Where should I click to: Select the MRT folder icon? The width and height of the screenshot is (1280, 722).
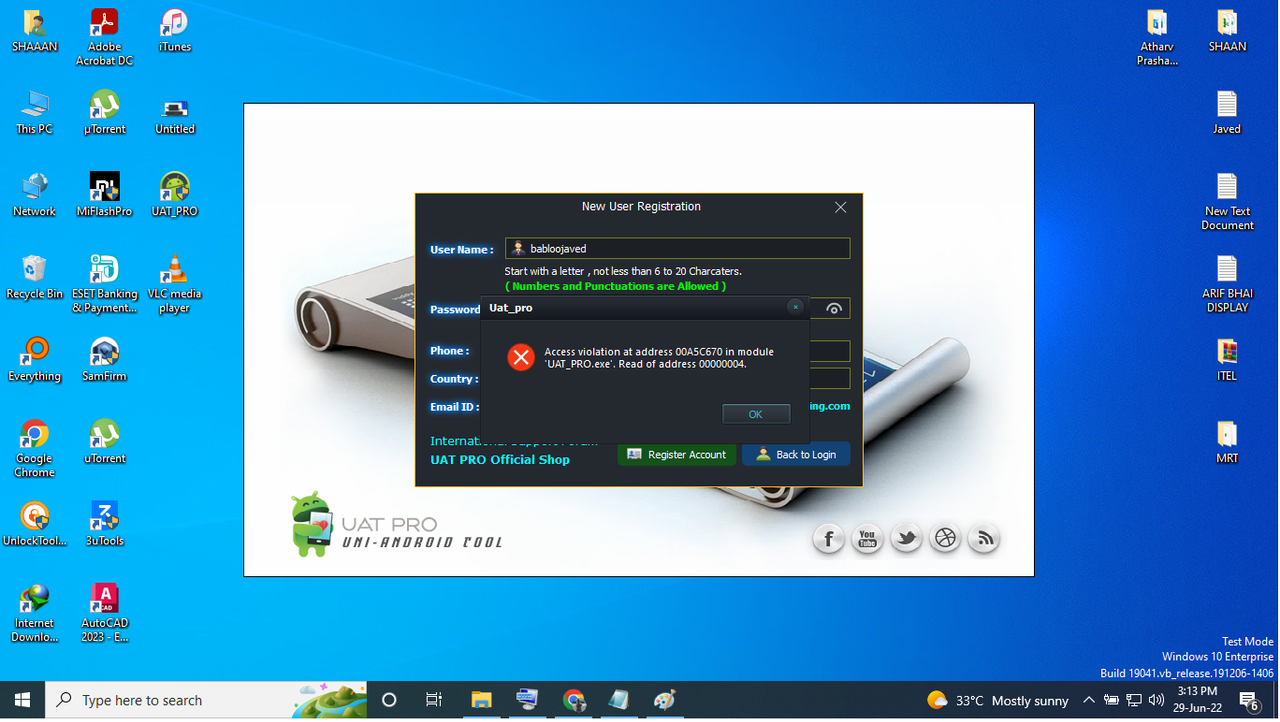1227,441
